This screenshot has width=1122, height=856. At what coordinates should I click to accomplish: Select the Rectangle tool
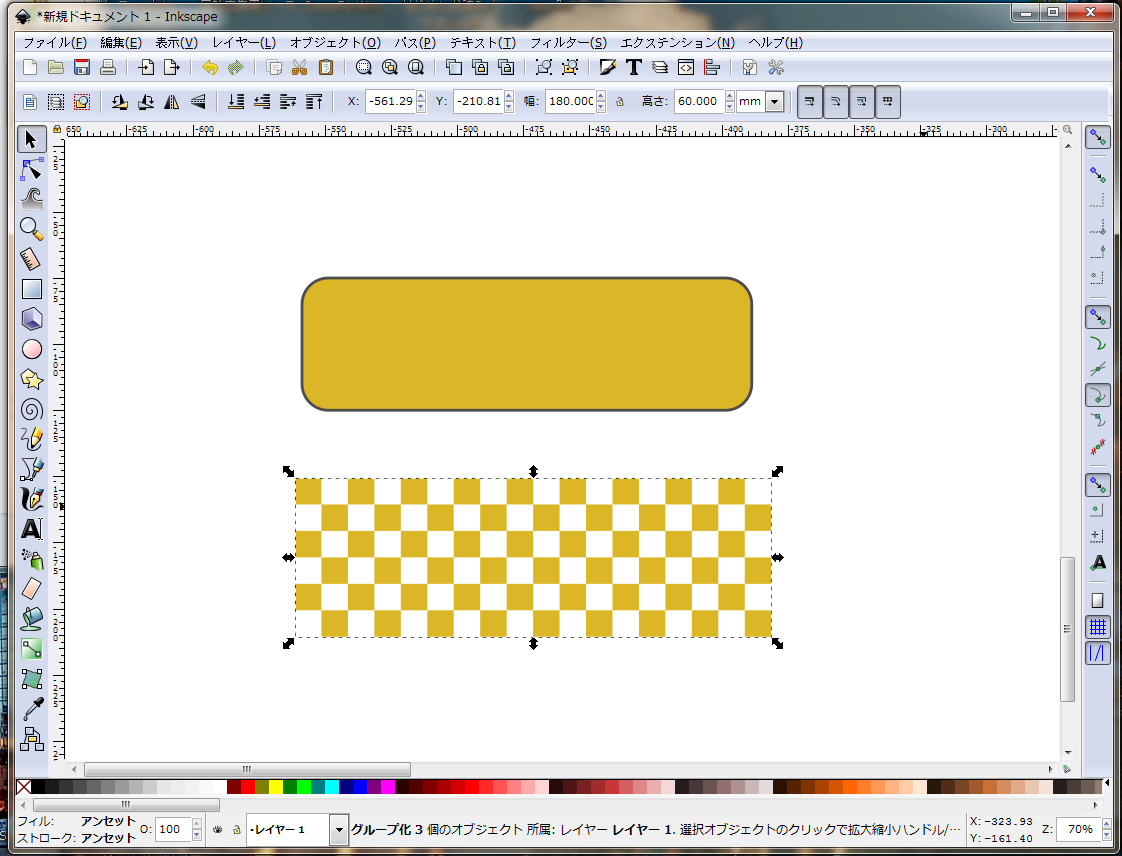click(32, 289)
